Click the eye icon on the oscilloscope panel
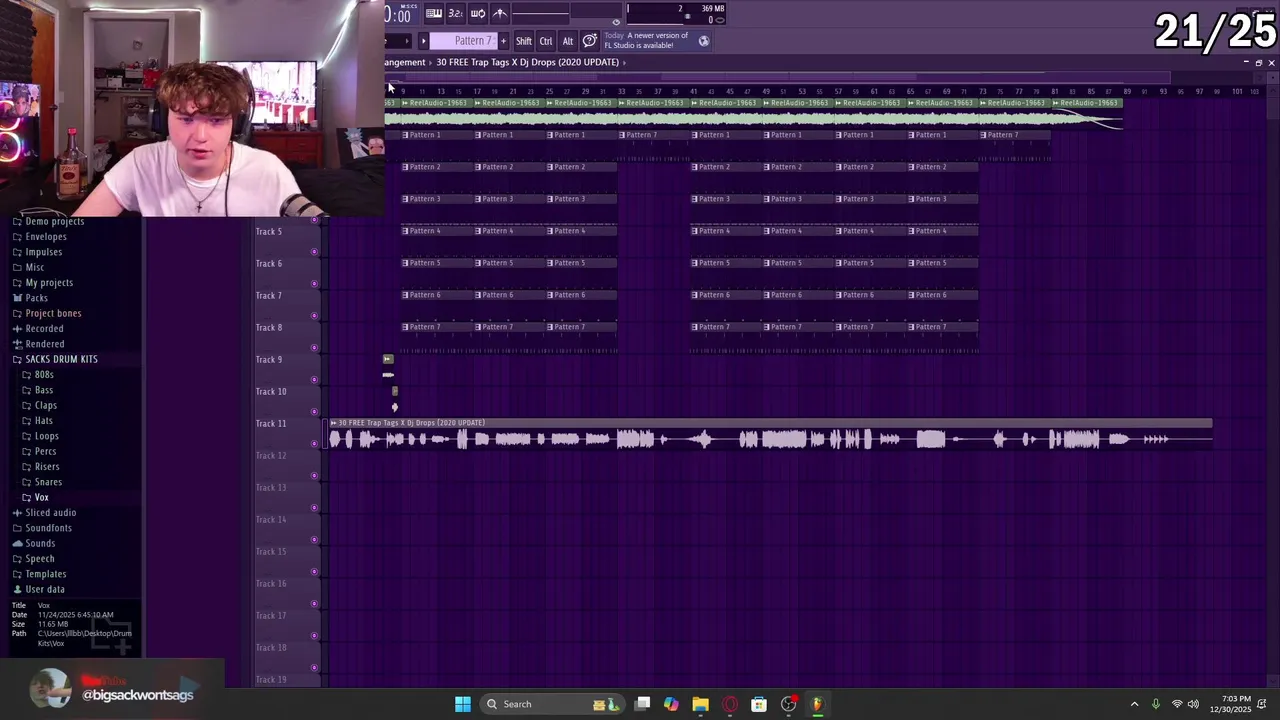The width and height of the screenshot is (1280, 720). point(616,21)
